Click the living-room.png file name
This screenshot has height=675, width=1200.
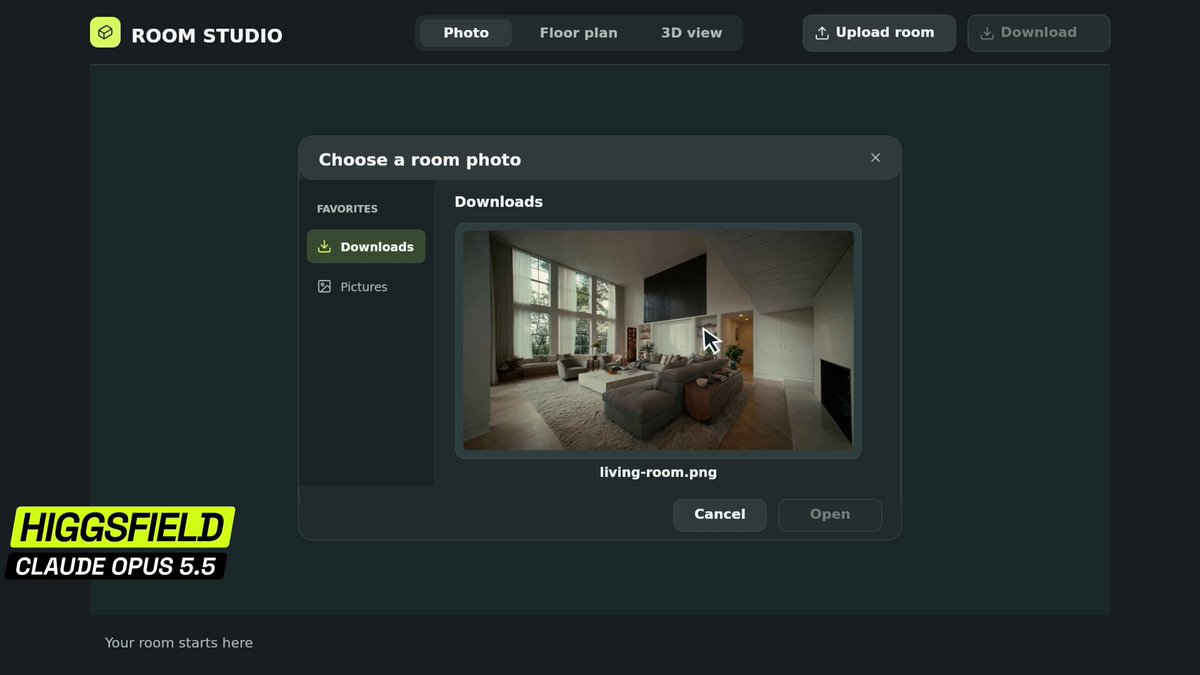pos(658,472)
